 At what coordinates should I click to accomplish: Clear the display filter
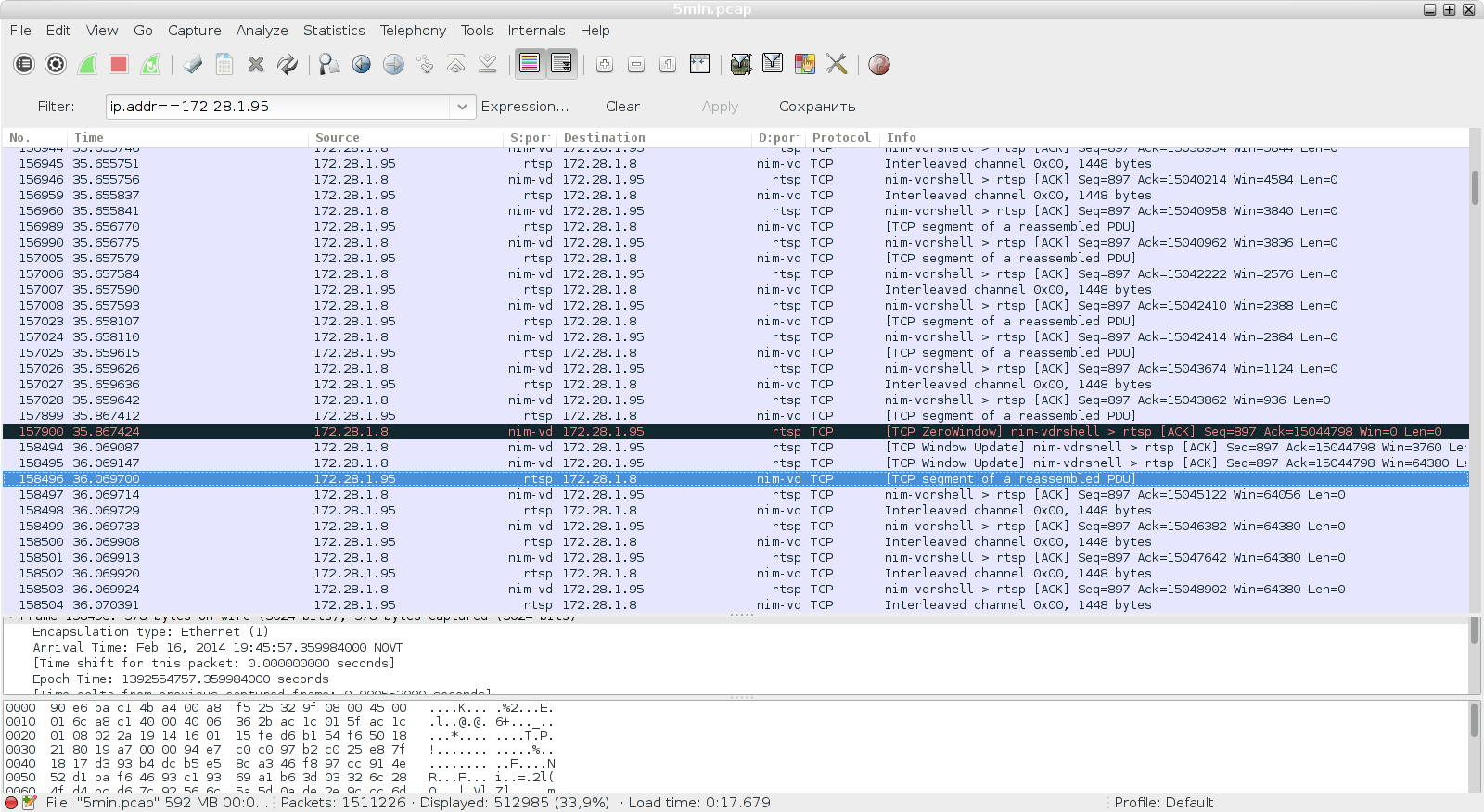coord(622,107)
